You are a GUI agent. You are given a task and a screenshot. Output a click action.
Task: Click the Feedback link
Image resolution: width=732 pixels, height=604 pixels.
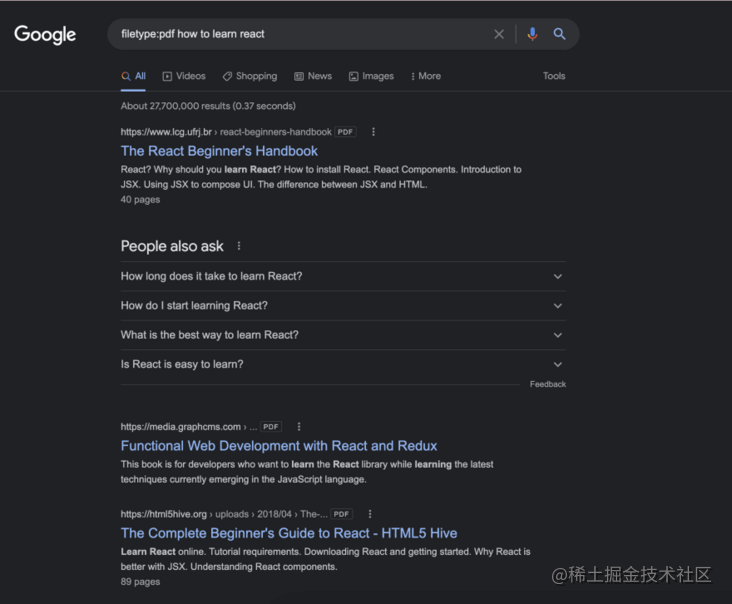[548, 384]
